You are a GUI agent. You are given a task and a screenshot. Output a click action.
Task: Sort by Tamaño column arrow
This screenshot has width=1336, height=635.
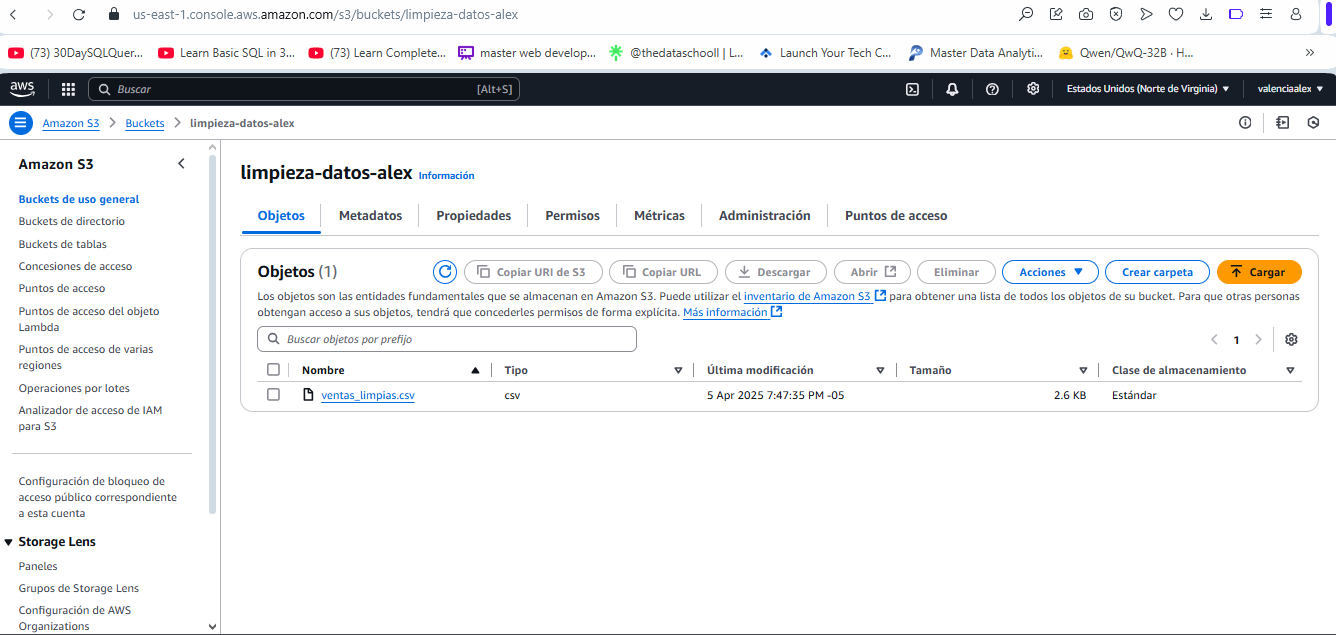1083,370
